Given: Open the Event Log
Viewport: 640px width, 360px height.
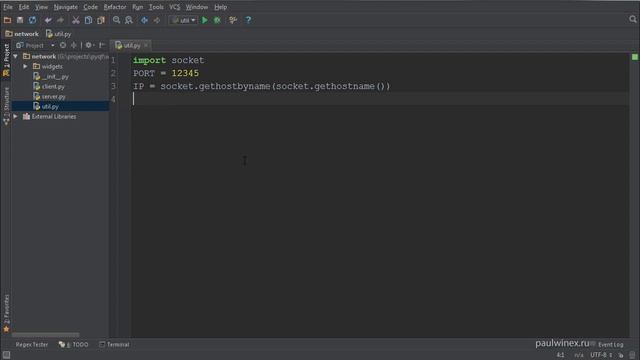Looking at the screenshot, I should tap(610, 344).
